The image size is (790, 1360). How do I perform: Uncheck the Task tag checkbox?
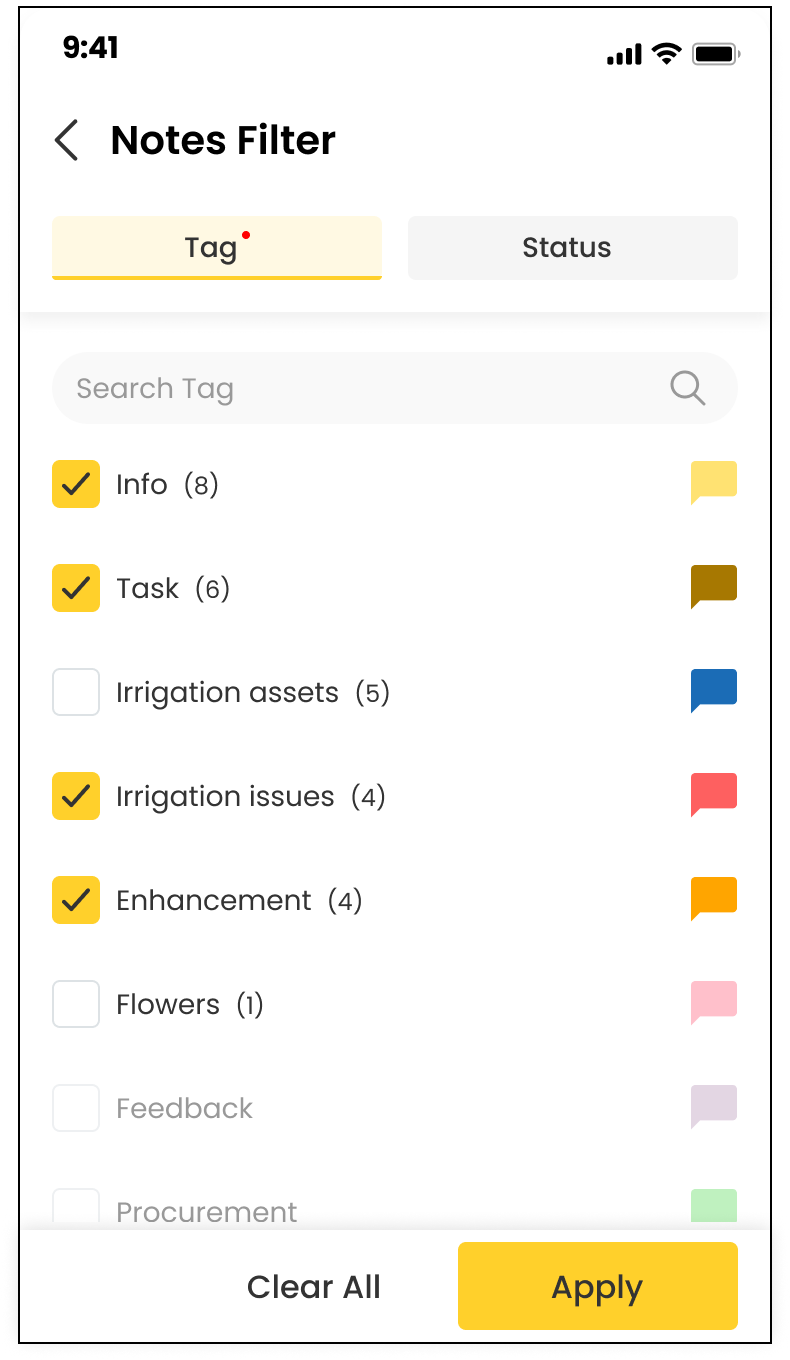pos(76,588)
